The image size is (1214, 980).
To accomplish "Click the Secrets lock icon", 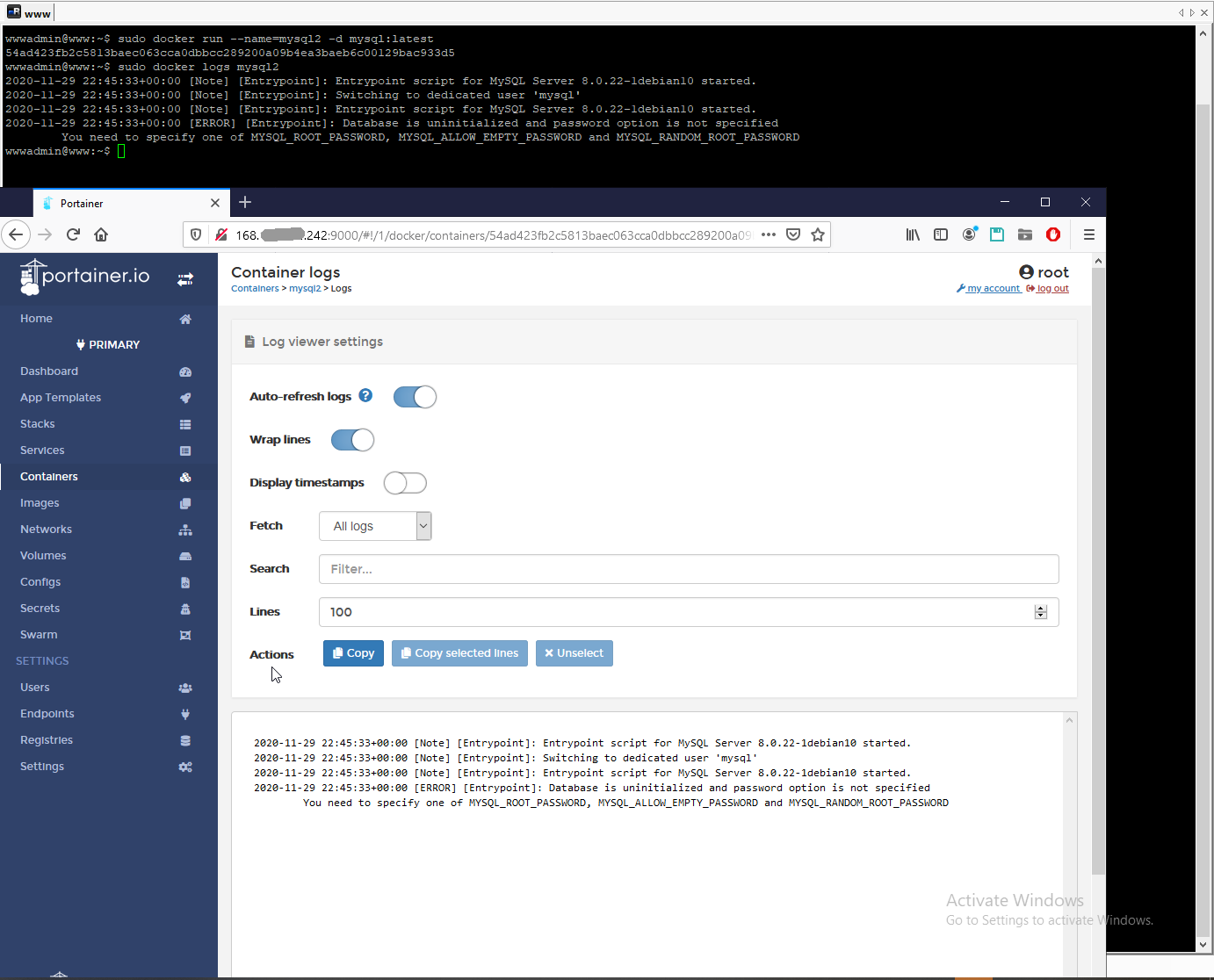I will (185, 609).
